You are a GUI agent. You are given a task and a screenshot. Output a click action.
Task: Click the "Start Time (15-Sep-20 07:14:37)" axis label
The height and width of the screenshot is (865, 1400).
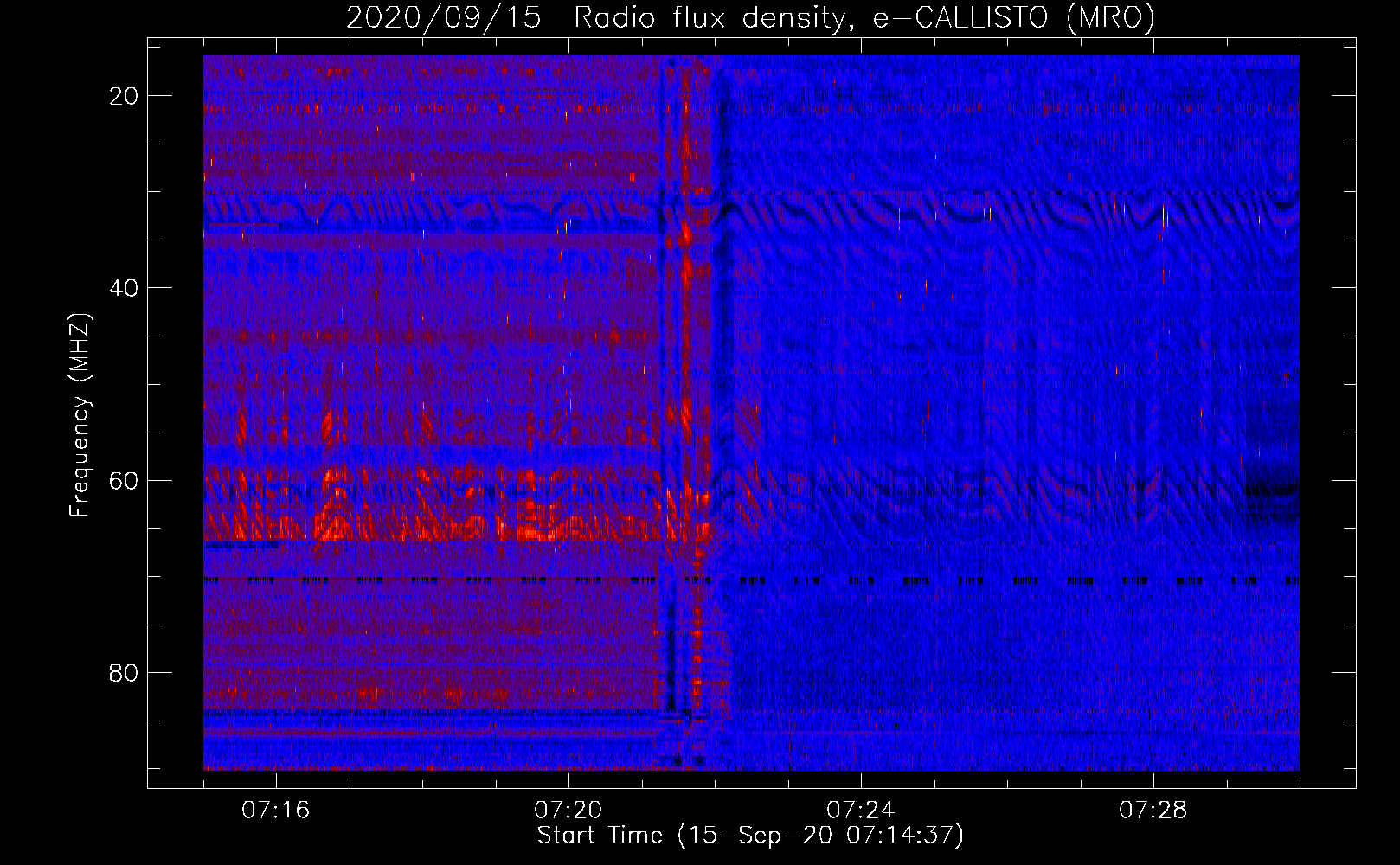pyautogui.click(x=750, y=836)
